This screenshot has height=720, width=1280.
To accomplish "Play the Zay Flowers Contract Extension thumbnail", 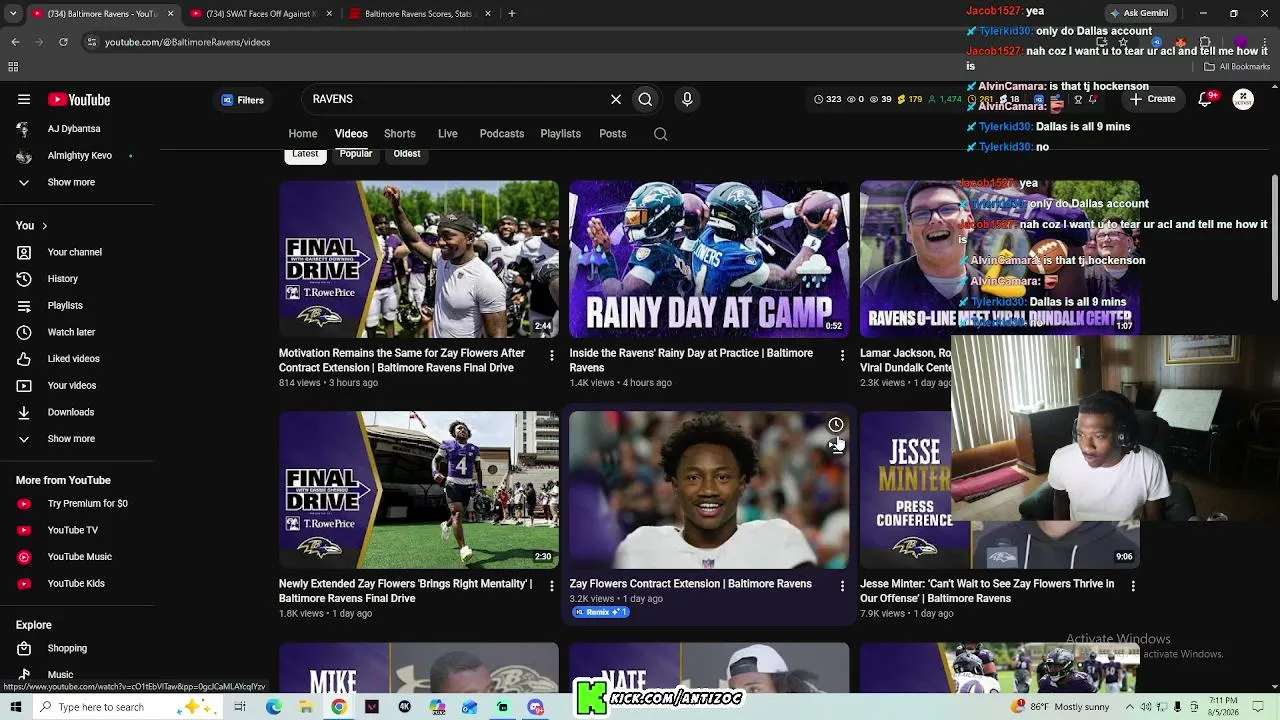I will click(x=709, y=490).
